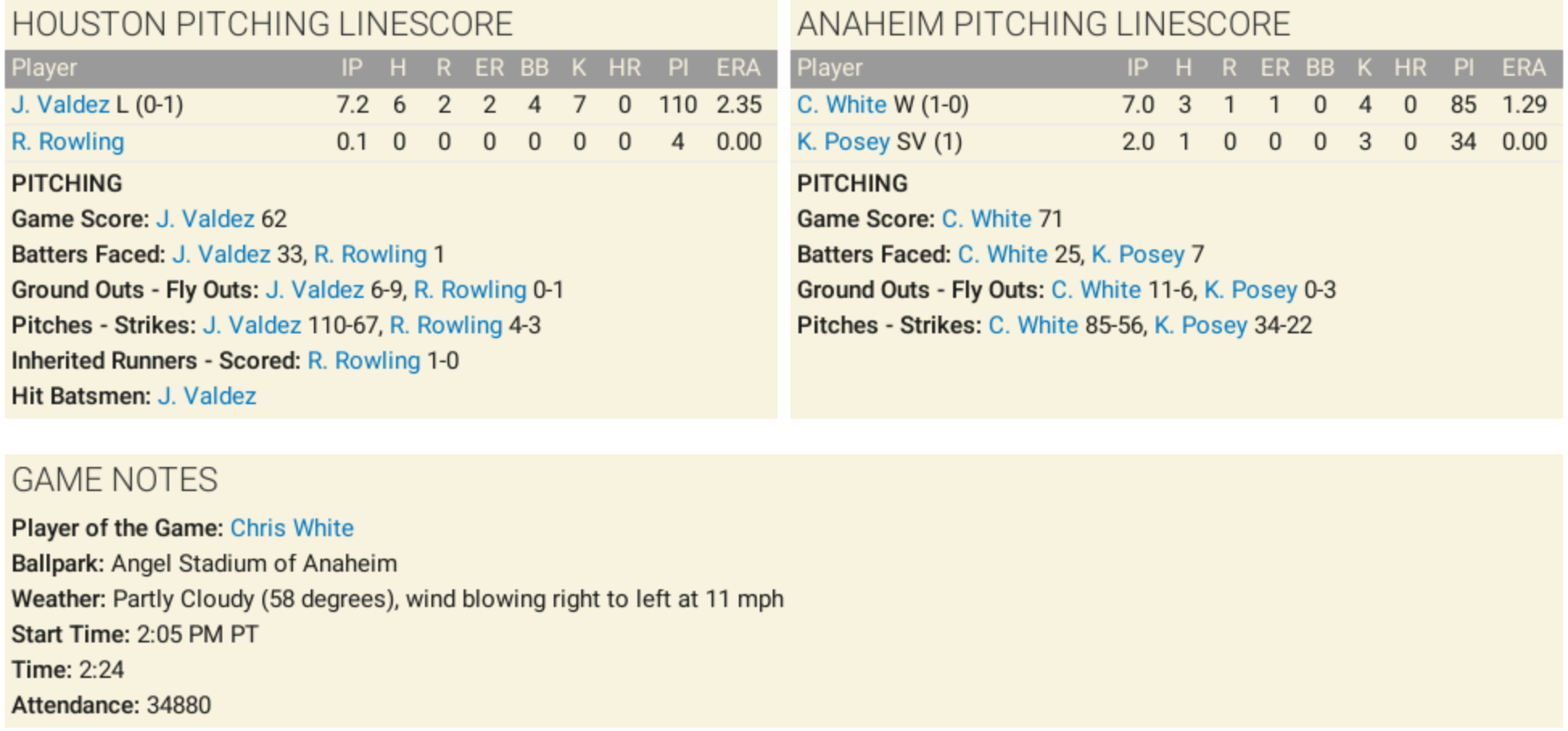The image size is (1568, 731).
Task: Open R. Rowling in Pitches - Strikes line
Action: point(446,325)
